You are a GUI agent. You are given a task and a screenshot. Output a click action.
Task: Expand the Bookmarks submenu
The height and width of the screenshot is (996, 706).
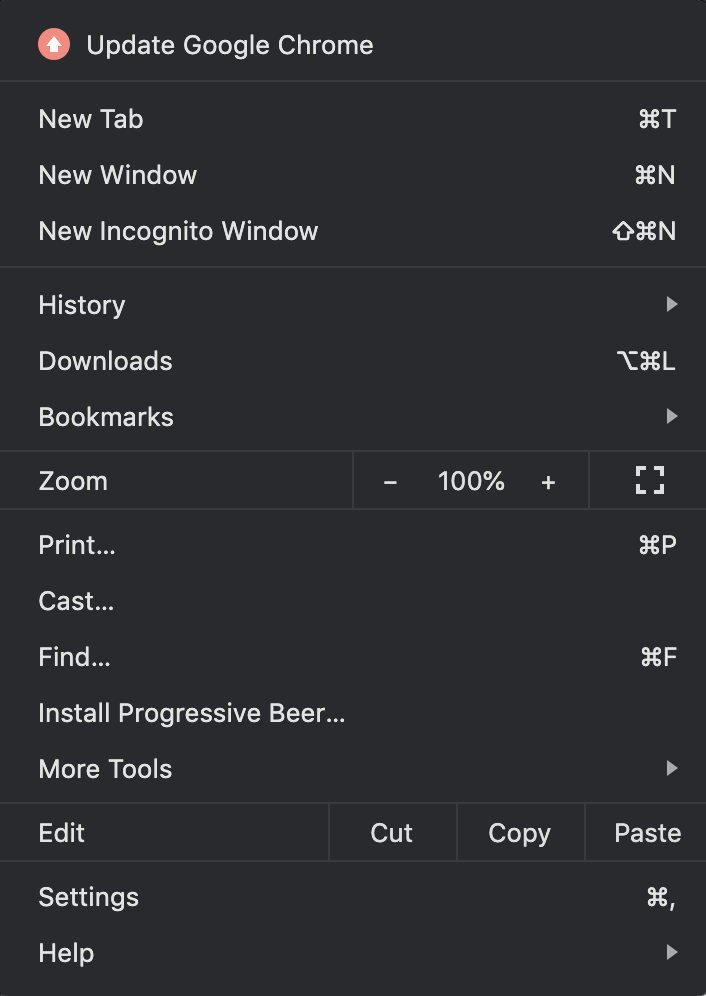tap(673, 417)
